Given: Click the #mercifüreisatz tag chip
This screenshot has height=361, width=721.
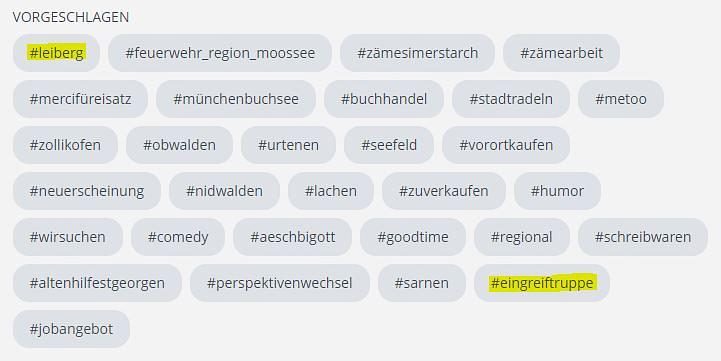Looking at the screenshot, I should pyautogui.click(x=80, y=99).
